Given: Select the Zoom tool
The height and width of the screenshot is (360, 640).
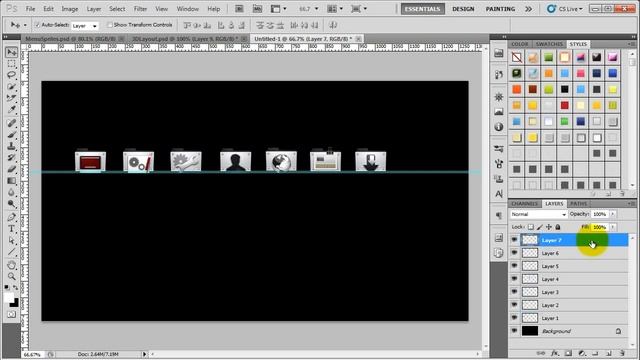Looking at the screenshot, I should [x=11, y=276].
